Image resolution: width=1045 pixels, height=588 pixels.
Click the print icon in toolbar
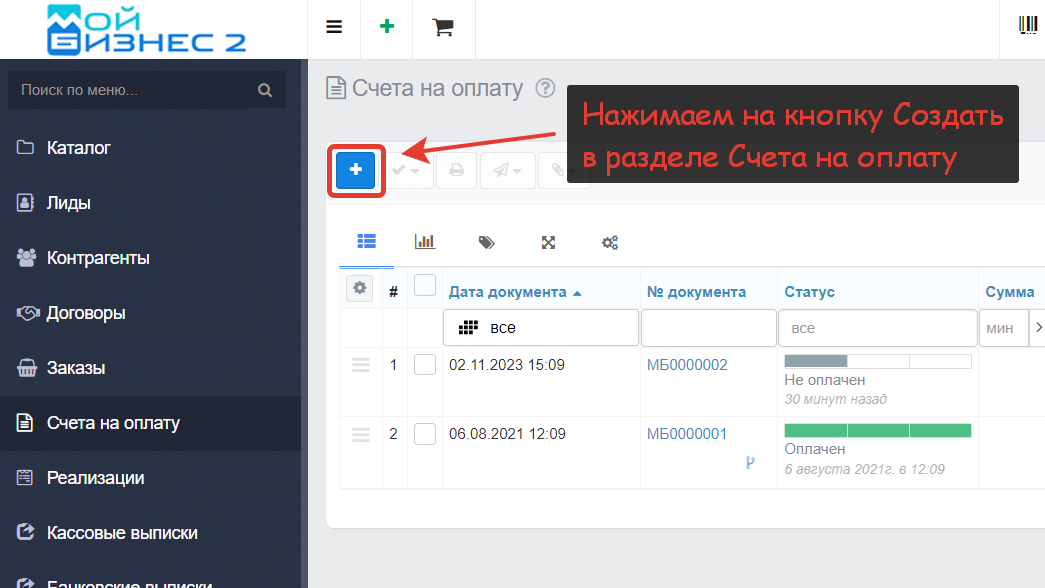[x=457, y=171]
